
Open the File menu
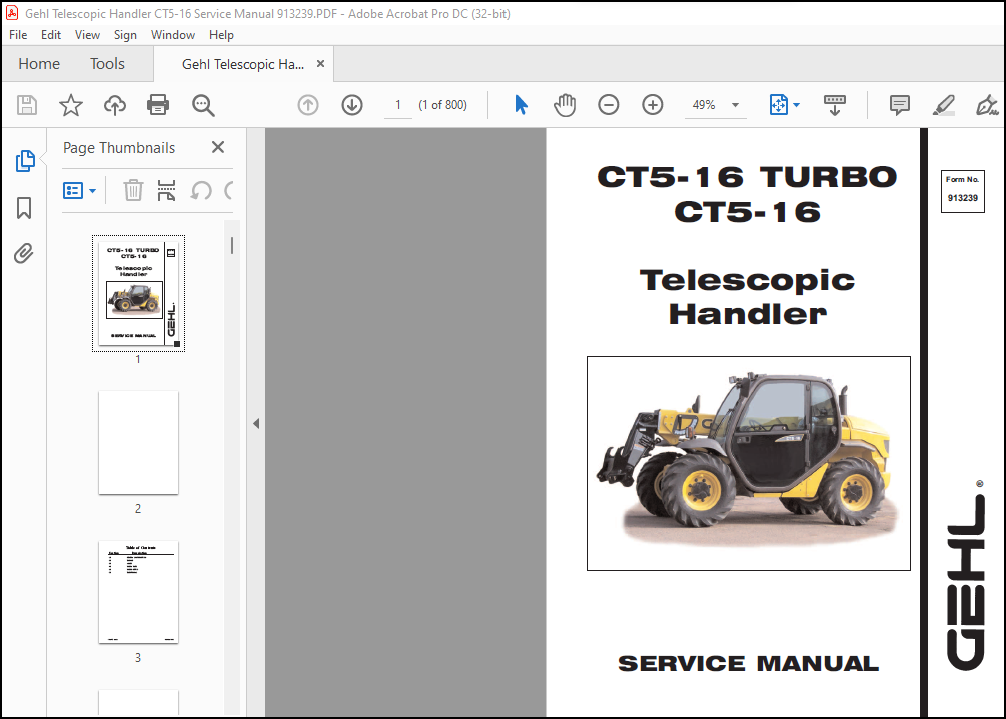tap(18, 35)
